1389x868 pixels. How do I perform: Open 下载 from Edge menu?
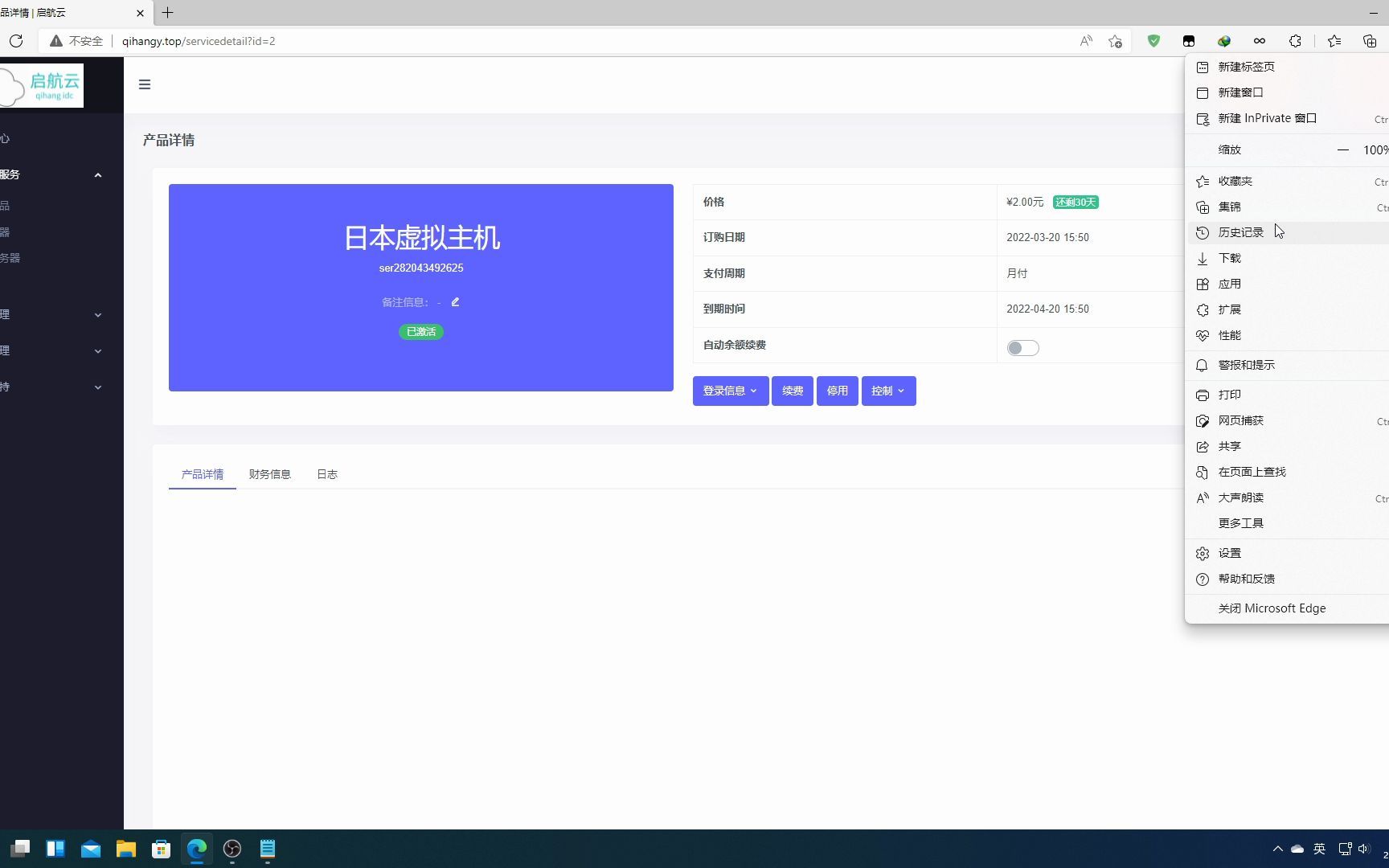click(x=1289, y=258)
